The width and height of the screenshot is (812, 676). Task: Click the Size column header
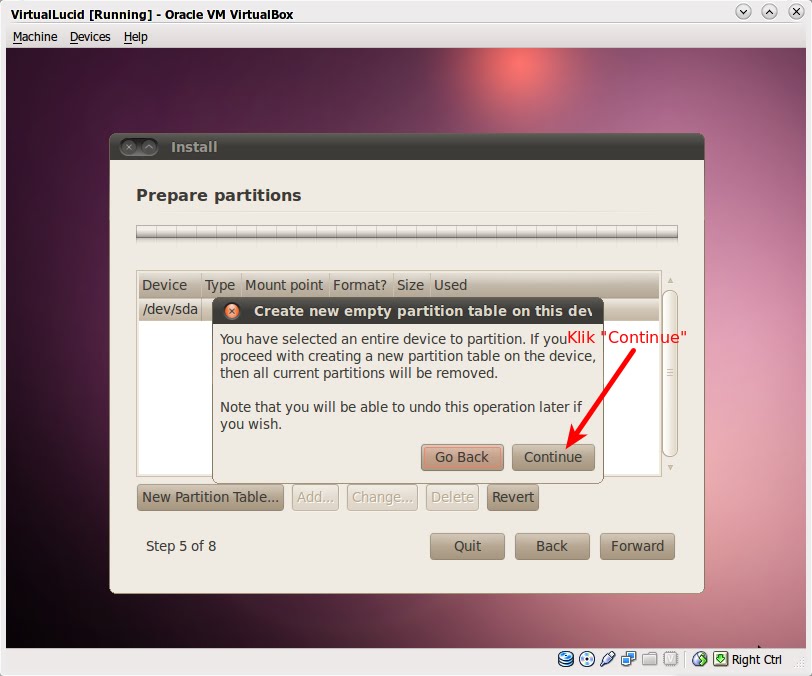tap(411, 285)
